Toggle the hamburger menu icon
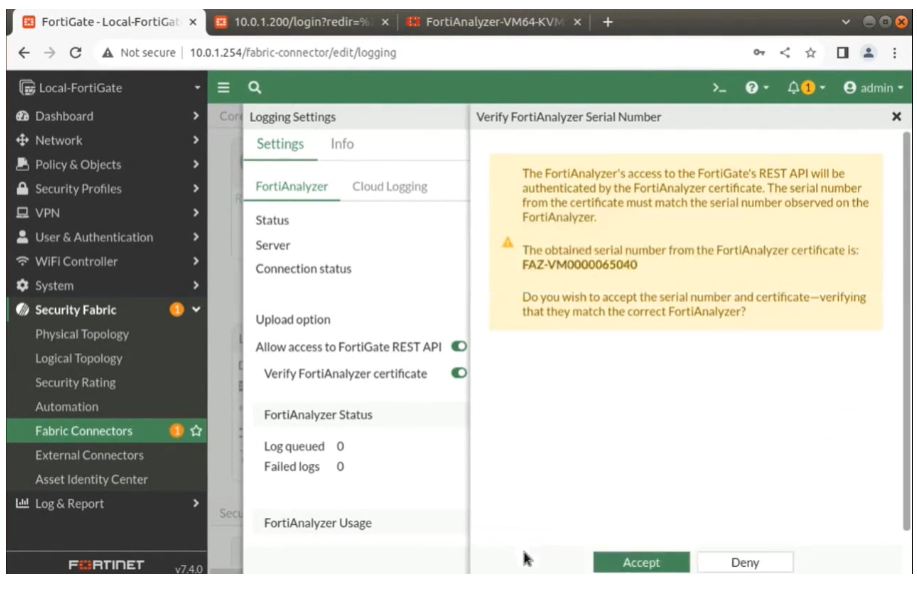This screenshot has height=593, width=917. point(223,88)
